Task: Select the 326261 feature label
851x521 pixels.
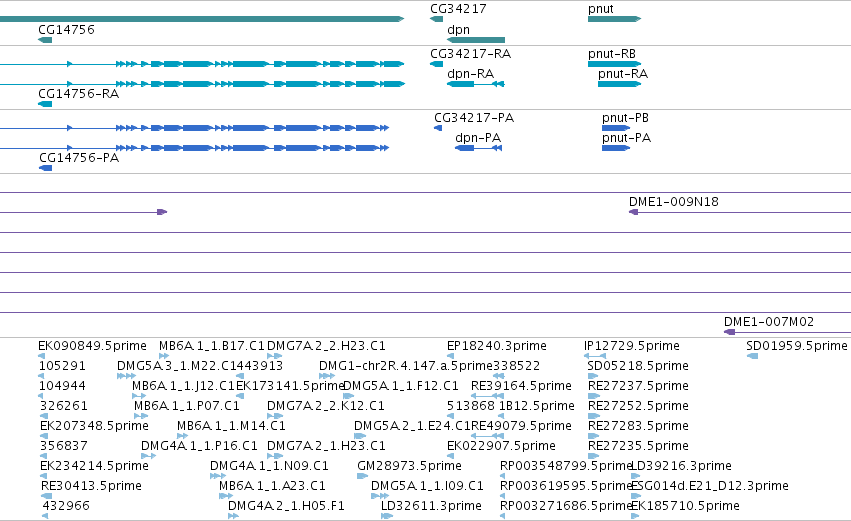Action: point(63,405)
